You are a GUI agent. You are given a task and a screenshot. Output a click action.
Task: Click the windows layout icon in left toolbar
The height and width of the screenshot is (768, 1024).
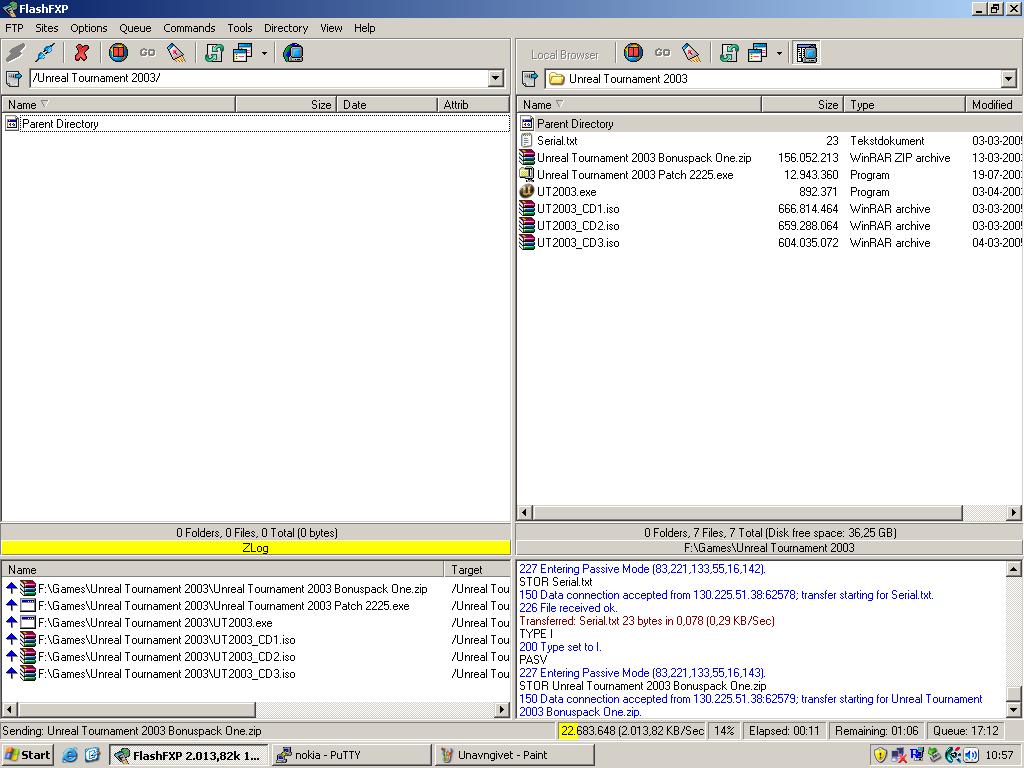(243, 53)
